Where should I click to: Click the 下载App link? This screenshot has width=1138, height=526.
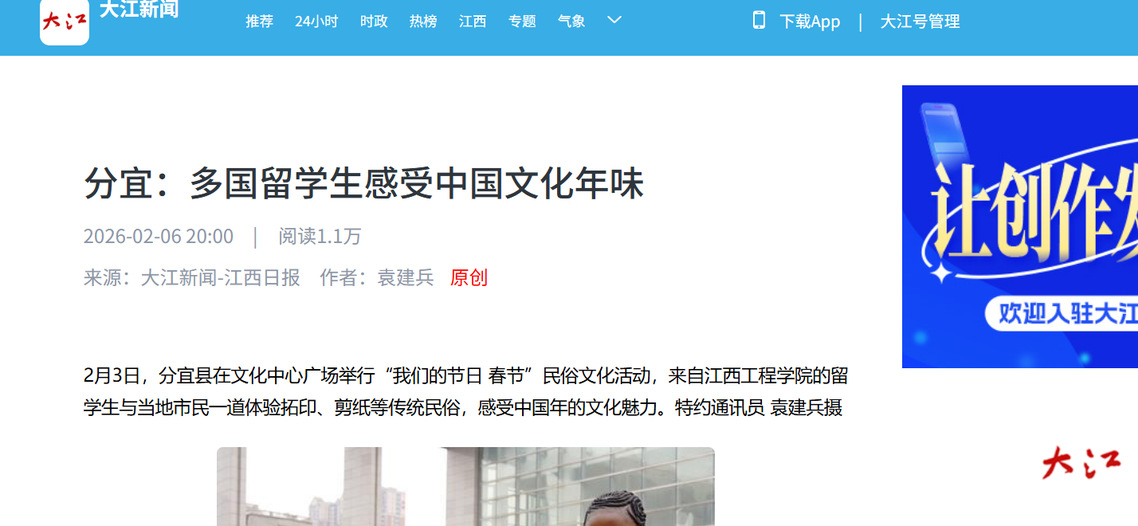[810, 22]
